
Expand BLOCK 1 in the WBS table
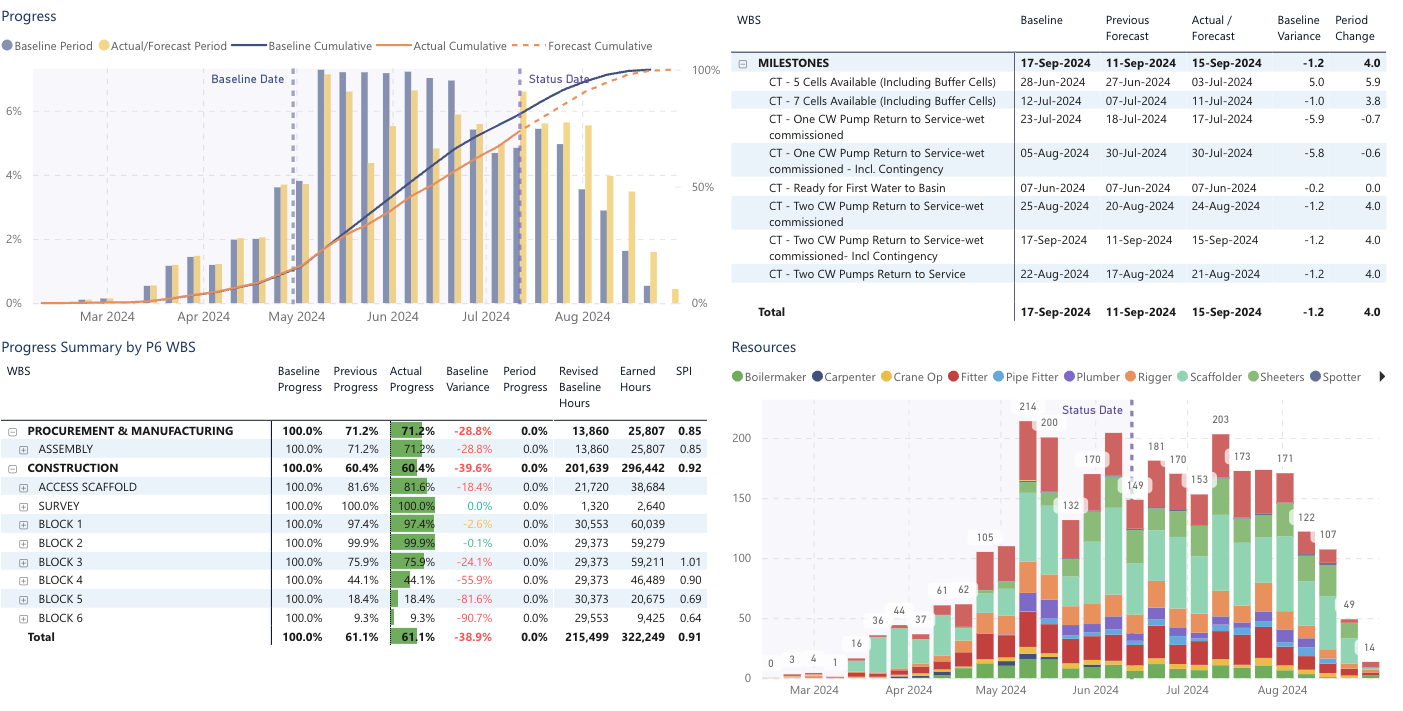22,523
